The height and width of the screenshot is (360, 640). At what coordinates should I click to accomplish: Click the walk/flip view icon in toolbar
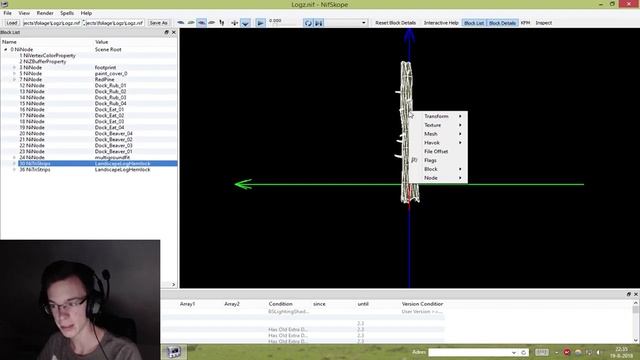(x=222, y=23)
